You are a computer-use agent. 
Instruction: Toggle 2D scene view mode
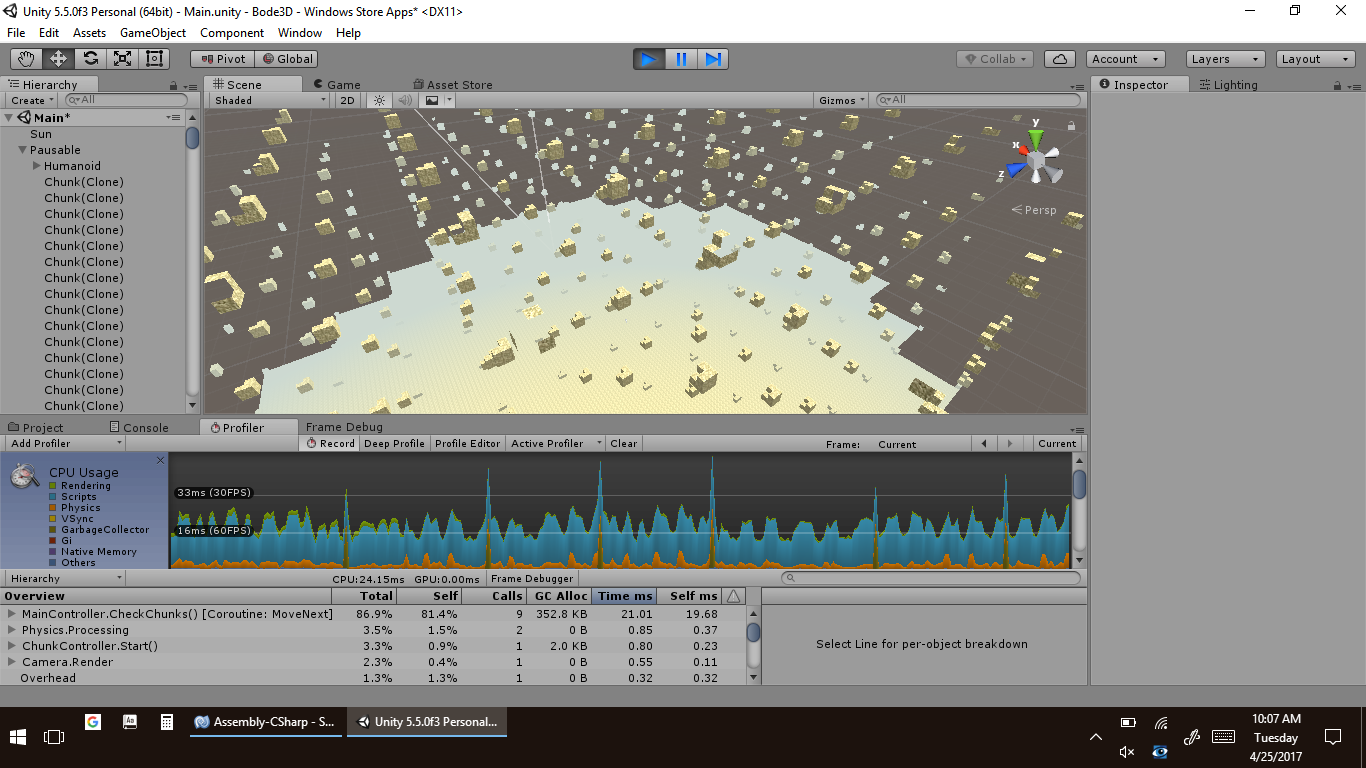(x=347, y=100)
